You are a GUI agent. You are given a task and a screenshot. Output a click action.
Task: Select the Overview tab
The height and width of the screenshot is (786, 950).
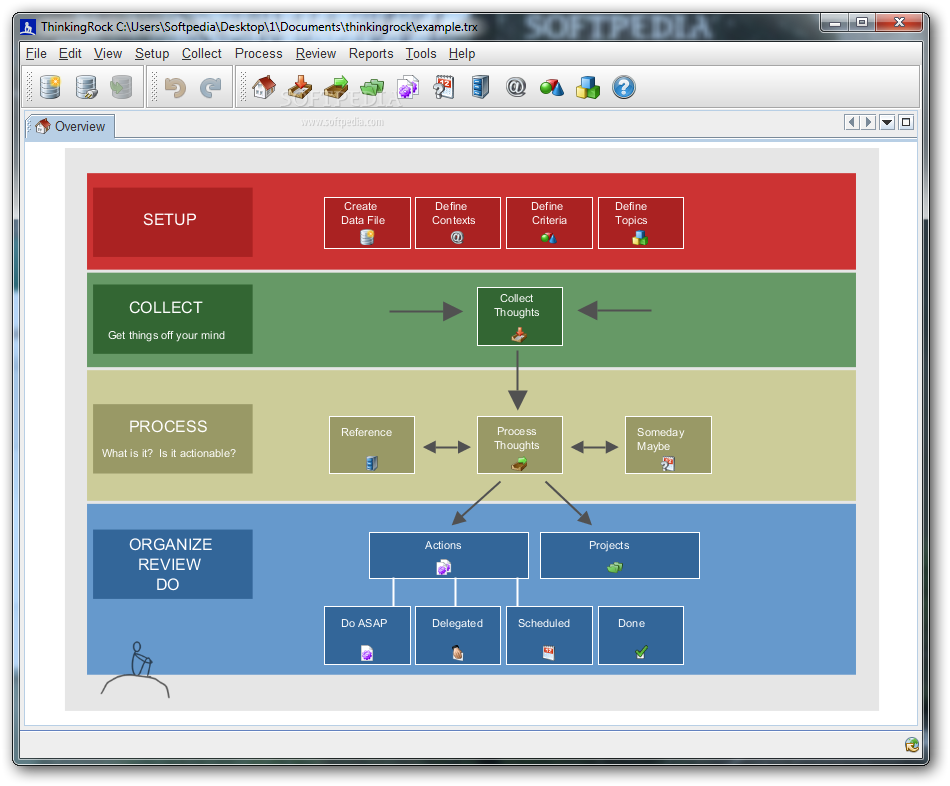coord(70,126)
